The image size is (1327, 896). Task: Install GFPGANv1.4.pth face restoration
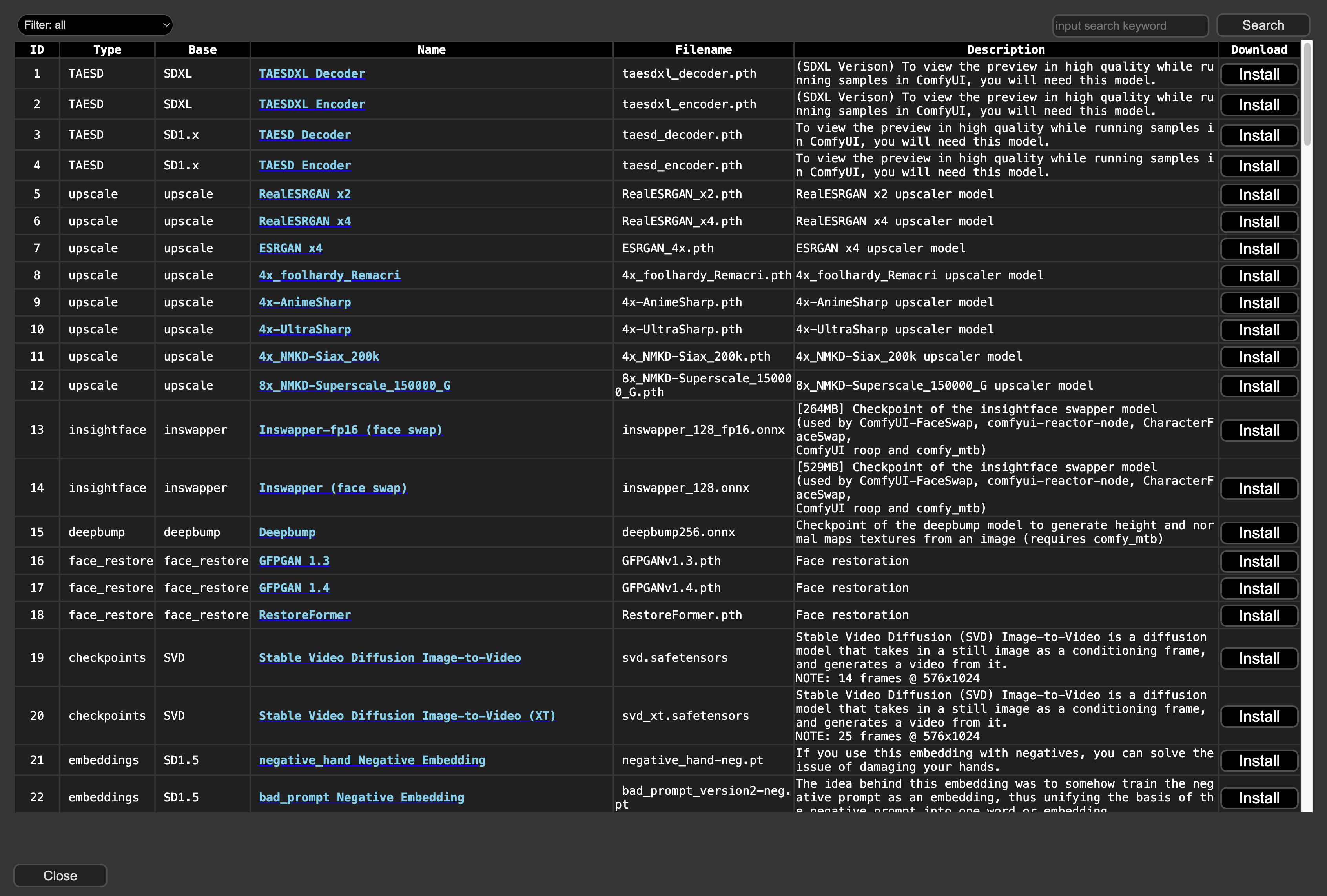tap(1259, 589)
